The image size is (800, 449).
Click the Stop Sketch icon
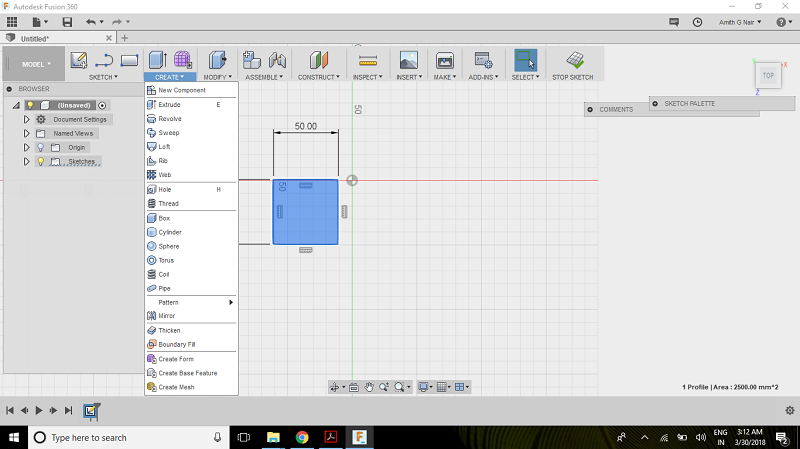pos(575,60)
